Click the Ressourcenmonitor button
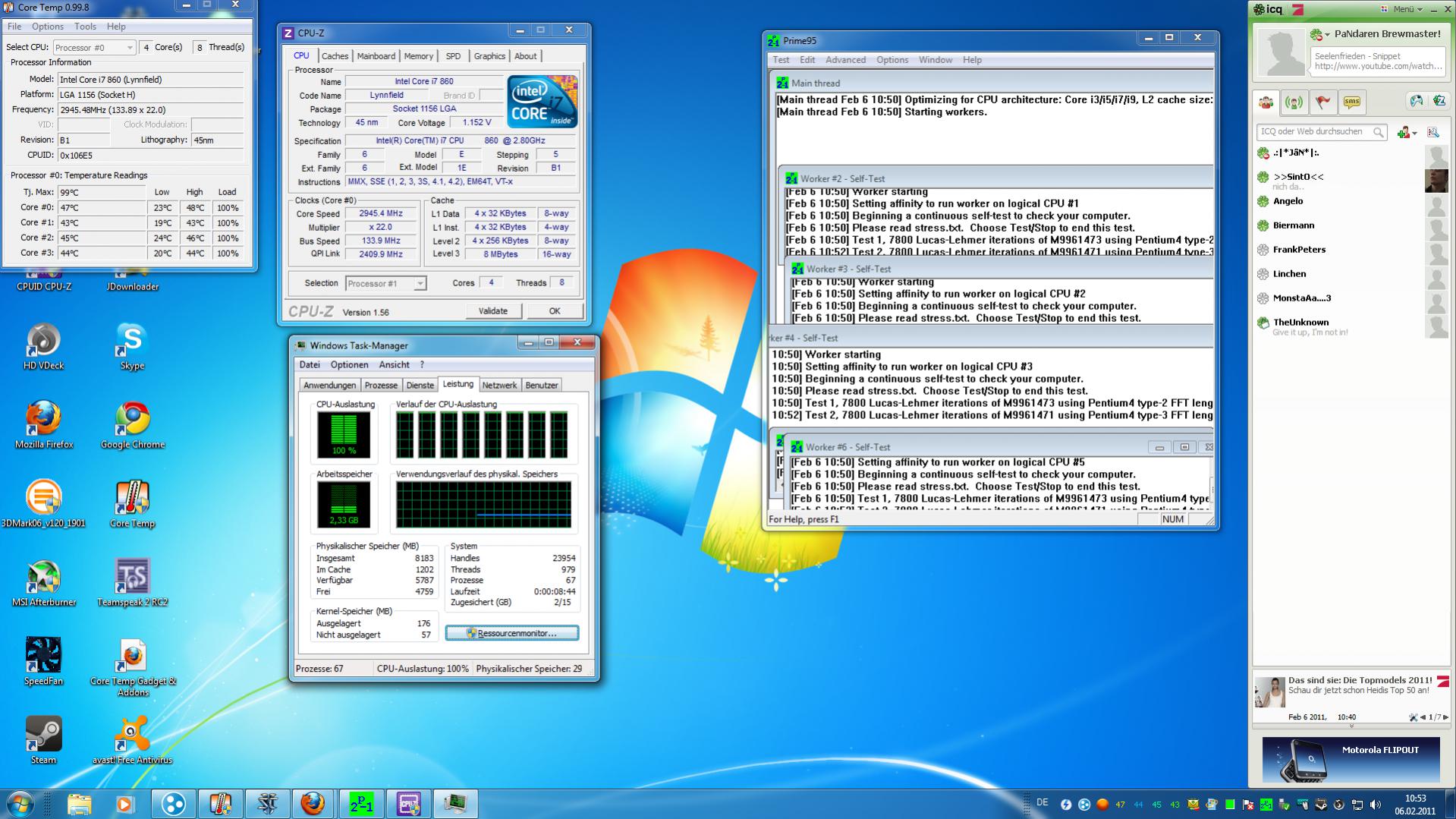The width and height of the screenshot is (1456, 819). 512,633
